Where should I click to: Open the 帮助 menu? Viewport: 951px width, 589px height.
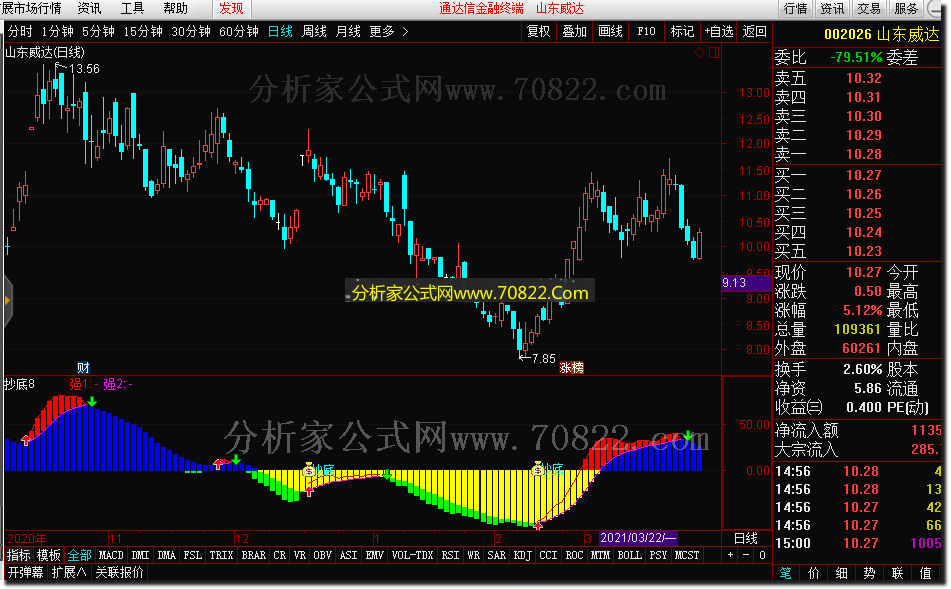tap(175, 8)
